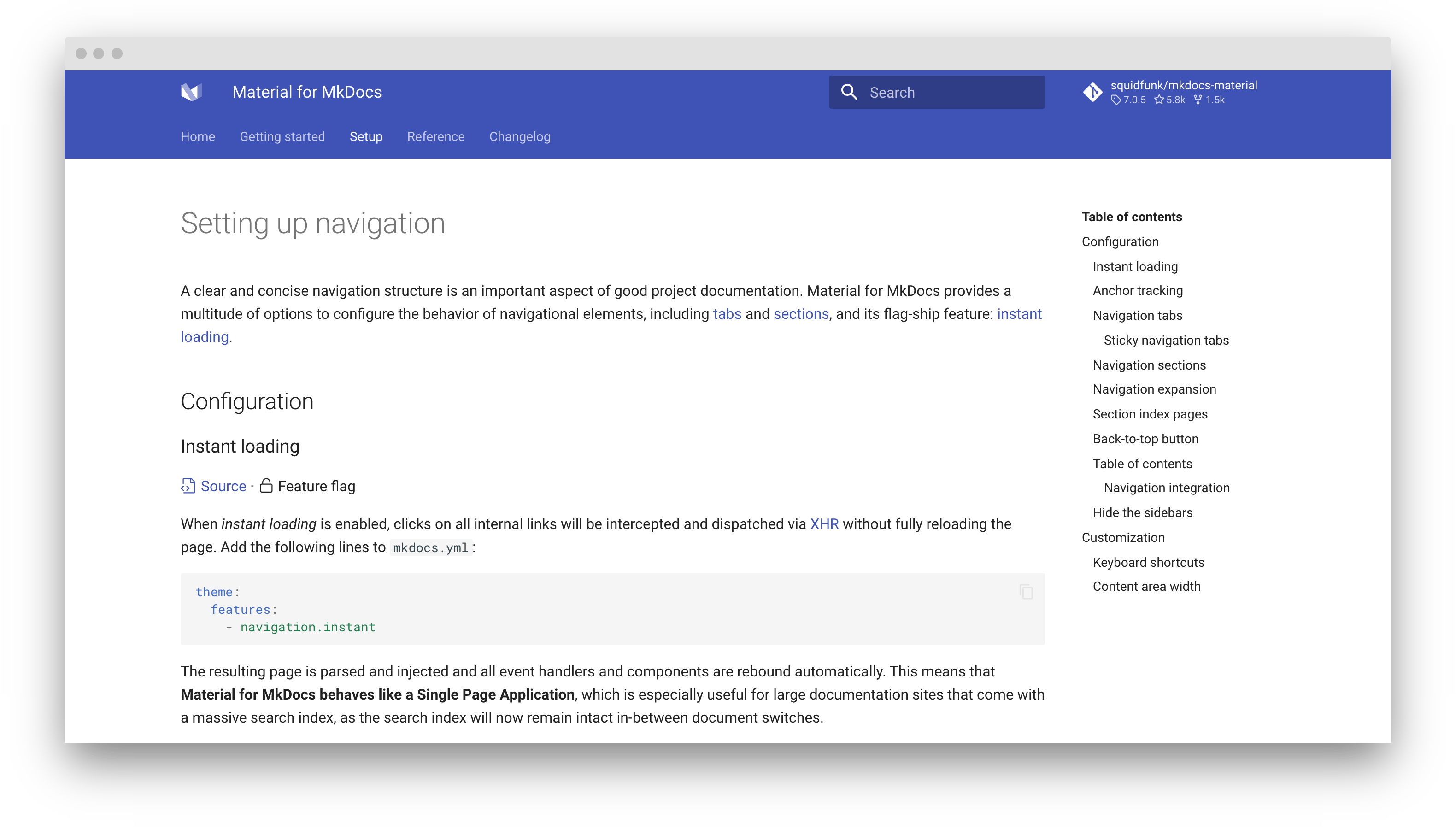
Task: Click the GitHub stars count icon
Action: pyautogui.click(x=1159, y=100)
